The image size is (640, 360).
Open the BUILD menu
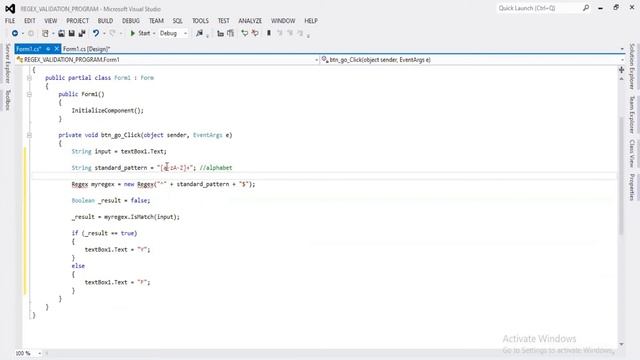click(x=105, y=20)
